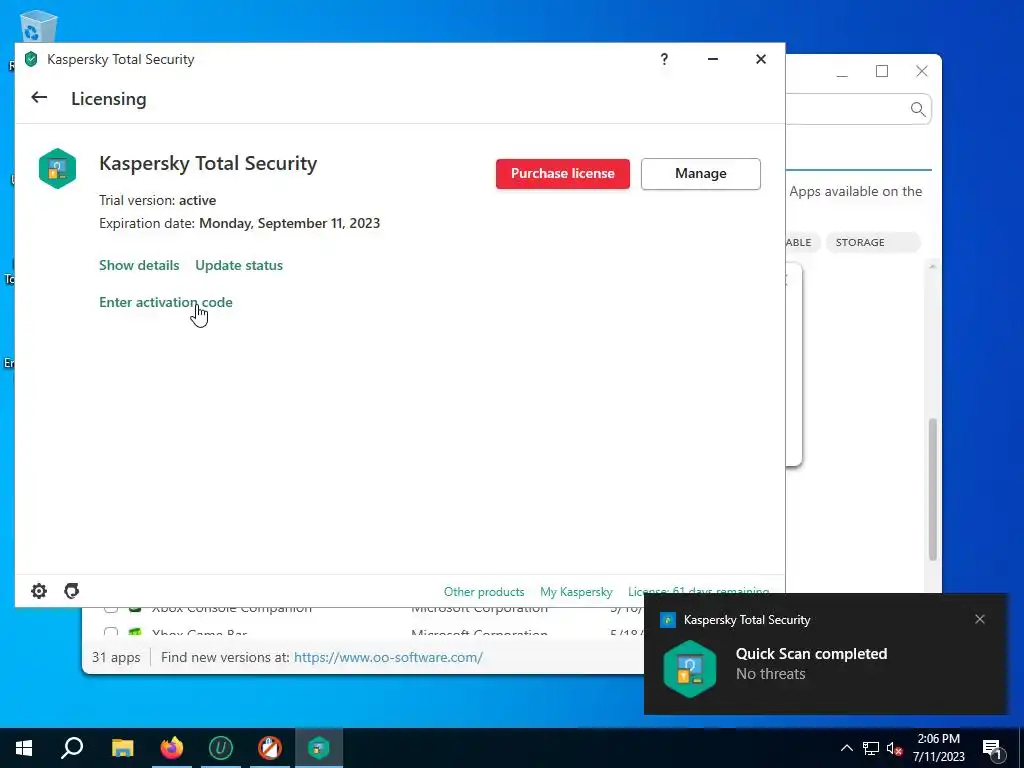Viewport: 1024px width, 768px height.
Task: Click search magnifier in background window
Action: (x=918, y=109)
